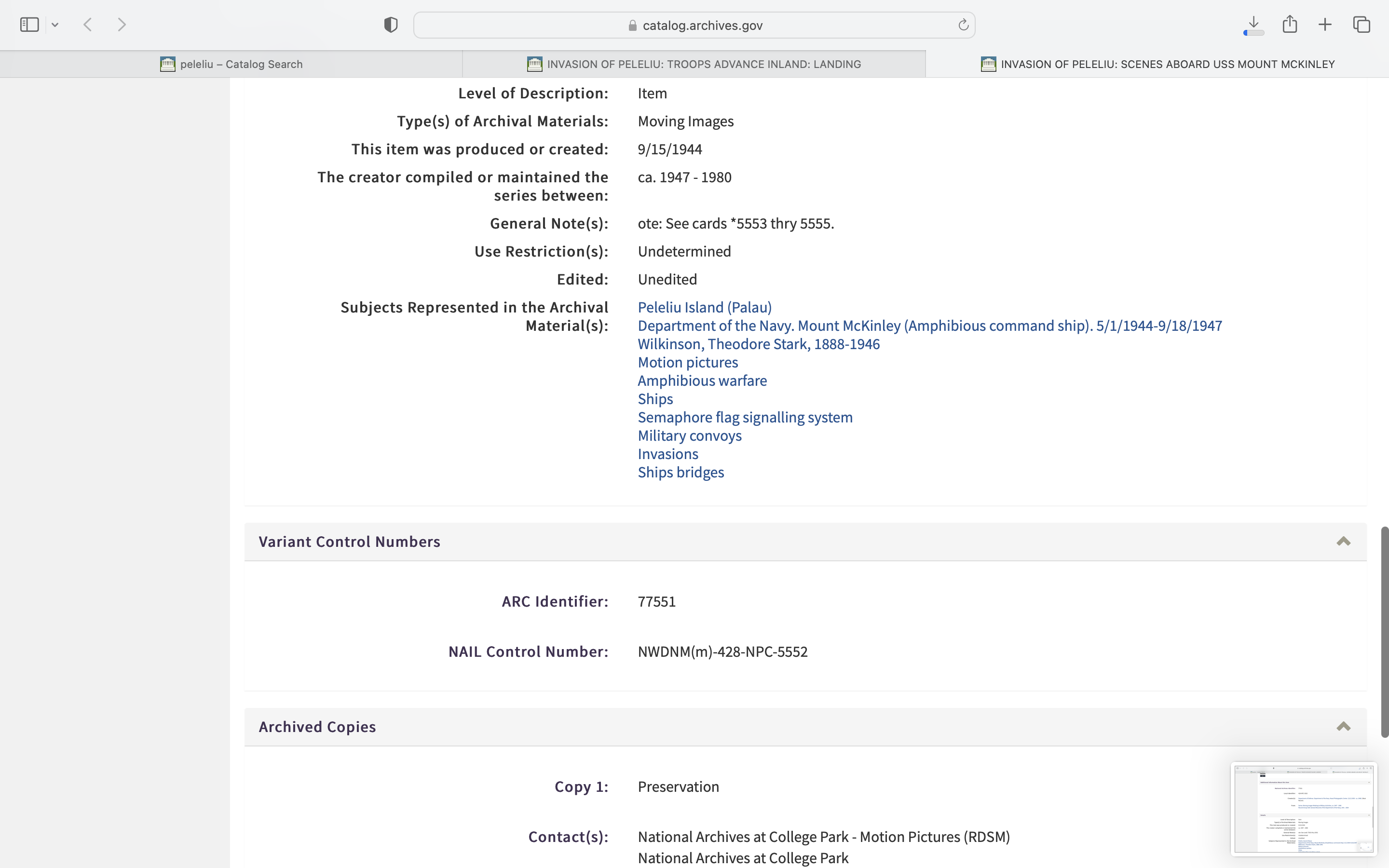Viewport: 1389px width, 868px height.
Task: Click the page vertical scrollbar thumb
Action: (x=1384, y=632)
